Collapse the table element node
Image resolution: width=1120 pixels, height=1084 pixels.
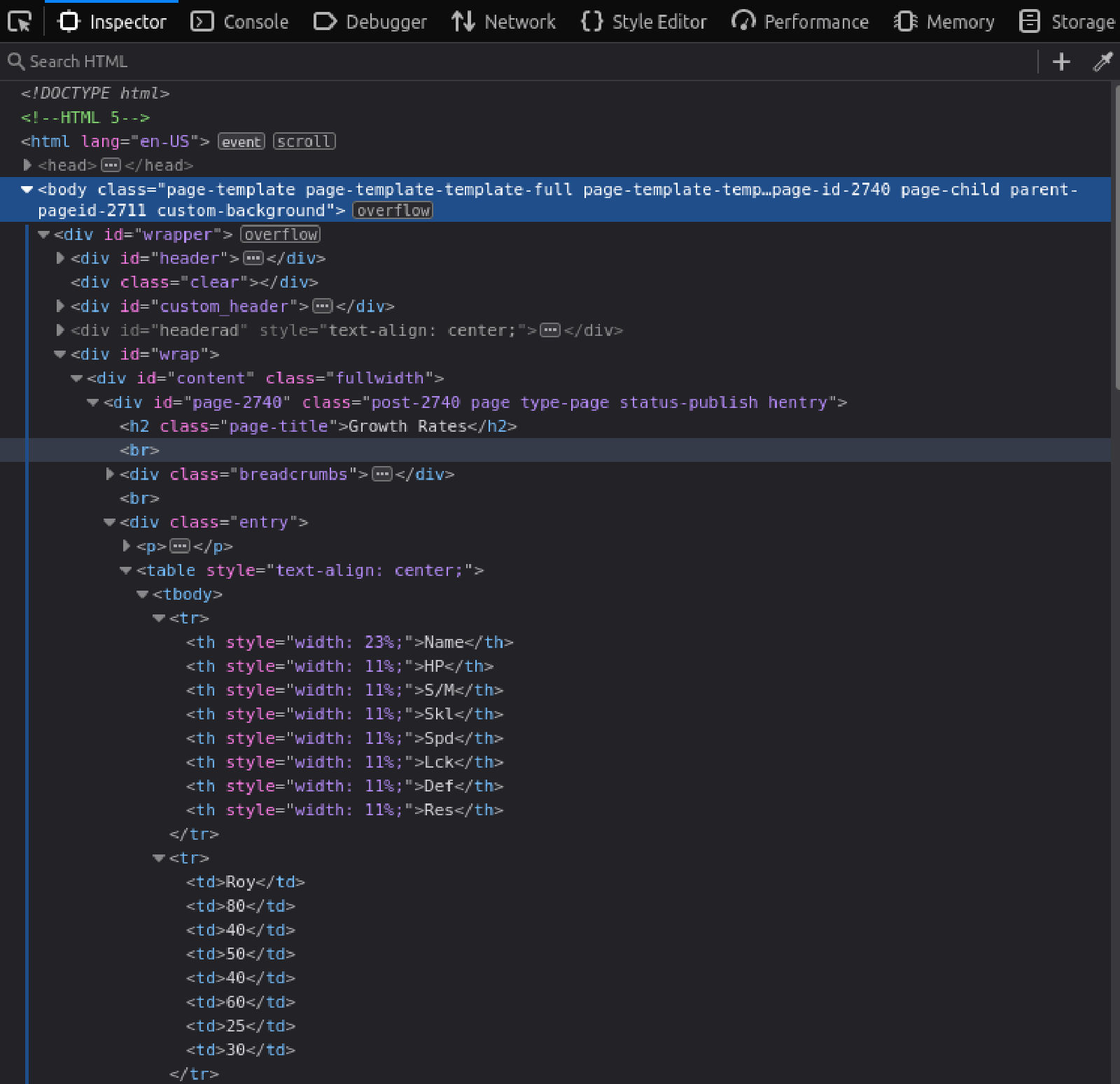click(x=126, y=571)
